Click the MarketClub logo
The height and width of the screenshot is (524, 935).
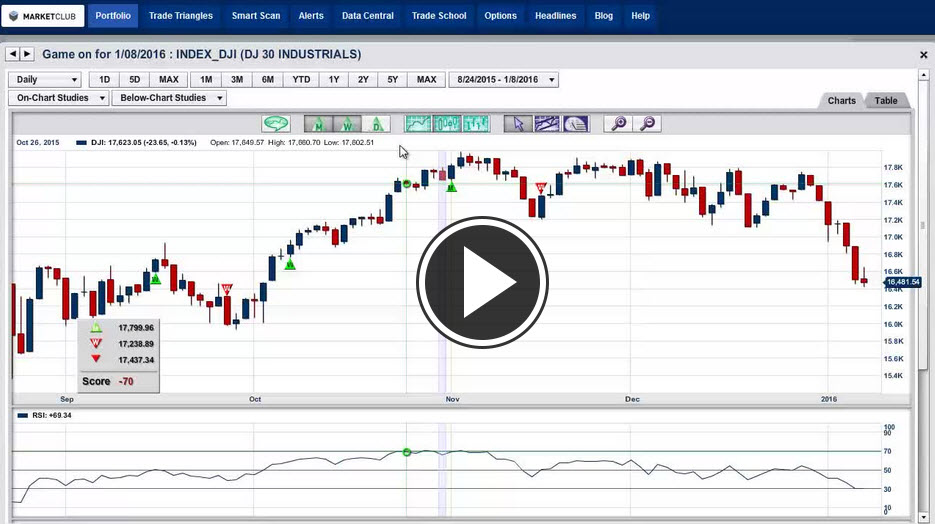(x=43, y=16)
